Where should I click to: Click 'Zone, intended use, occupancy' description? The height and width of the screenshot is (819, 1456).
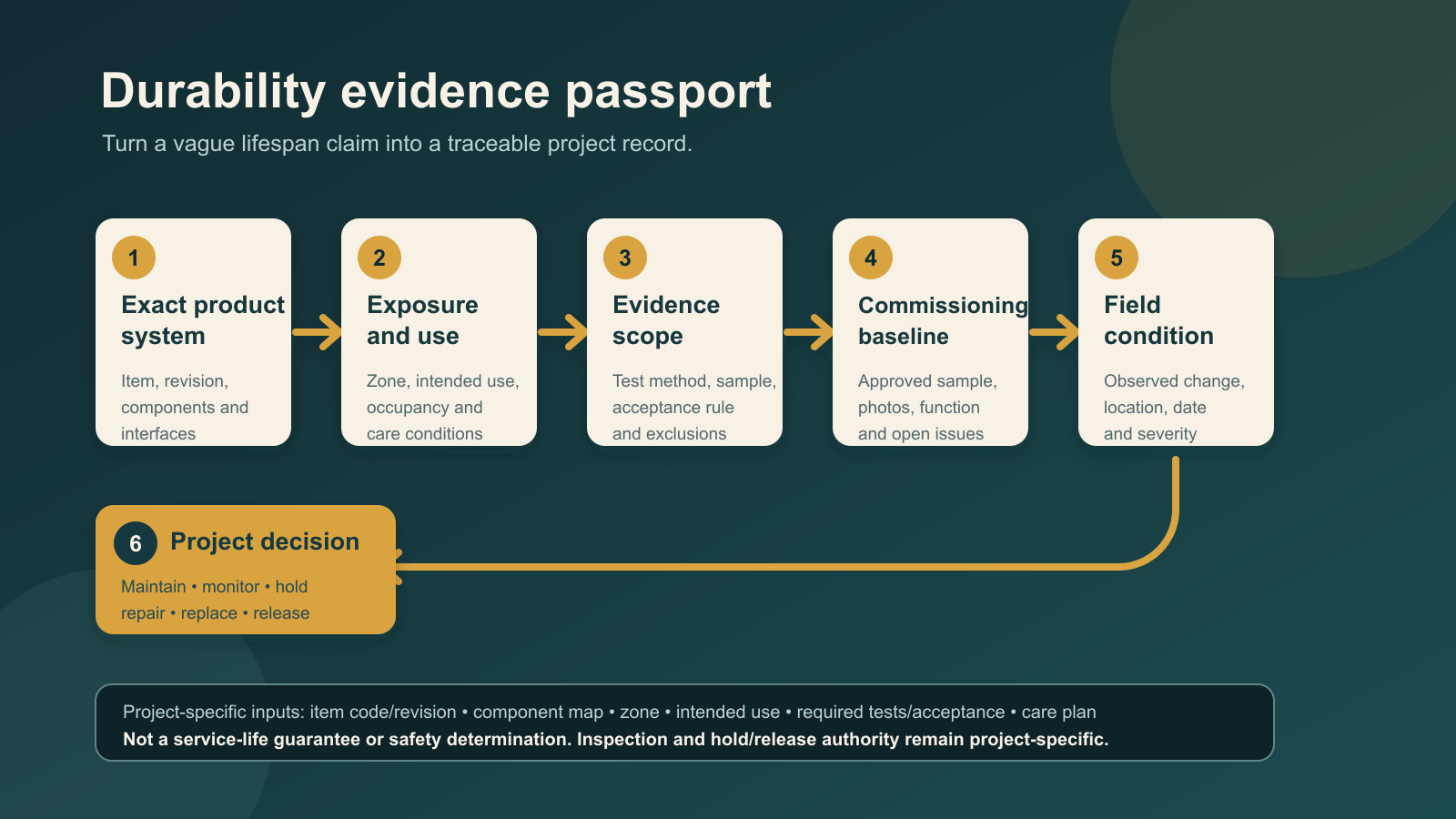click(443, 408)
